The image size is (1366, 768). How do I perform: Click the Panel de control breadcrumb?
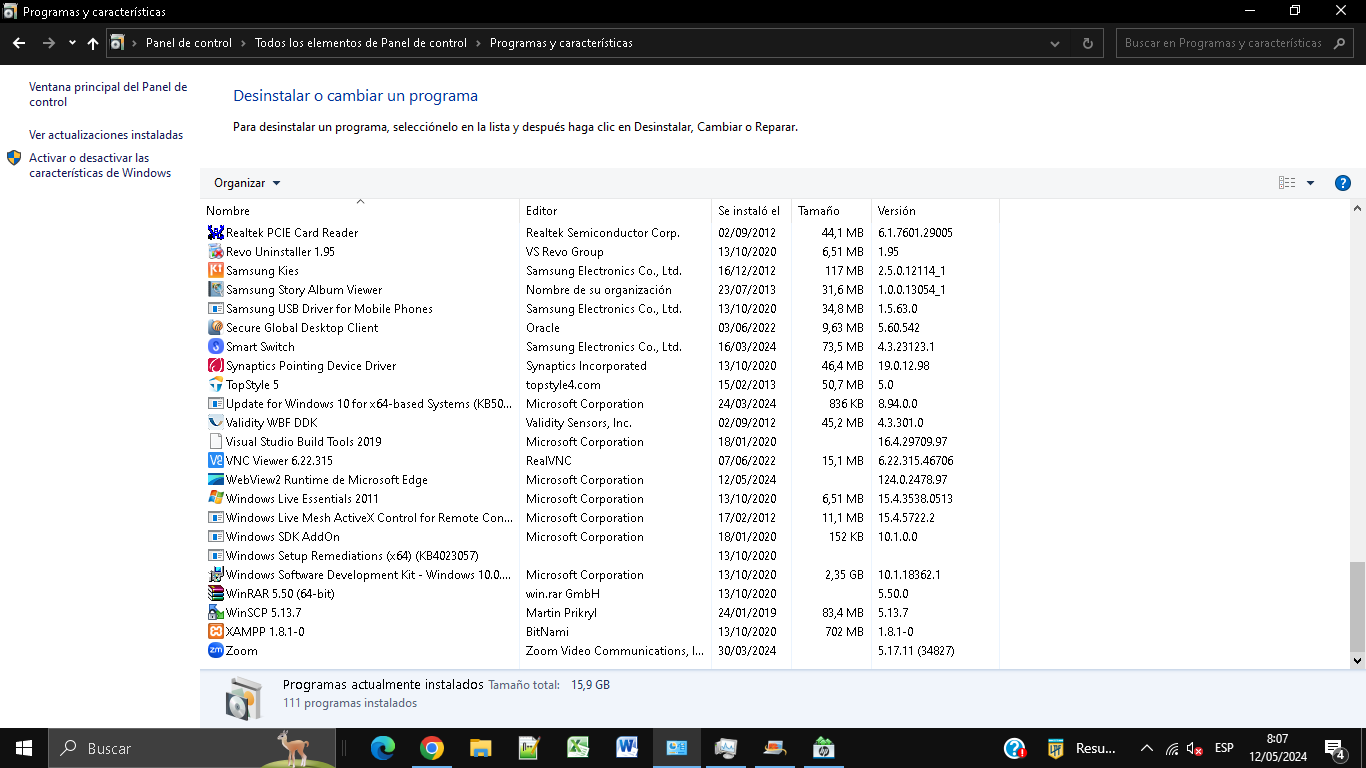[189, 43]
